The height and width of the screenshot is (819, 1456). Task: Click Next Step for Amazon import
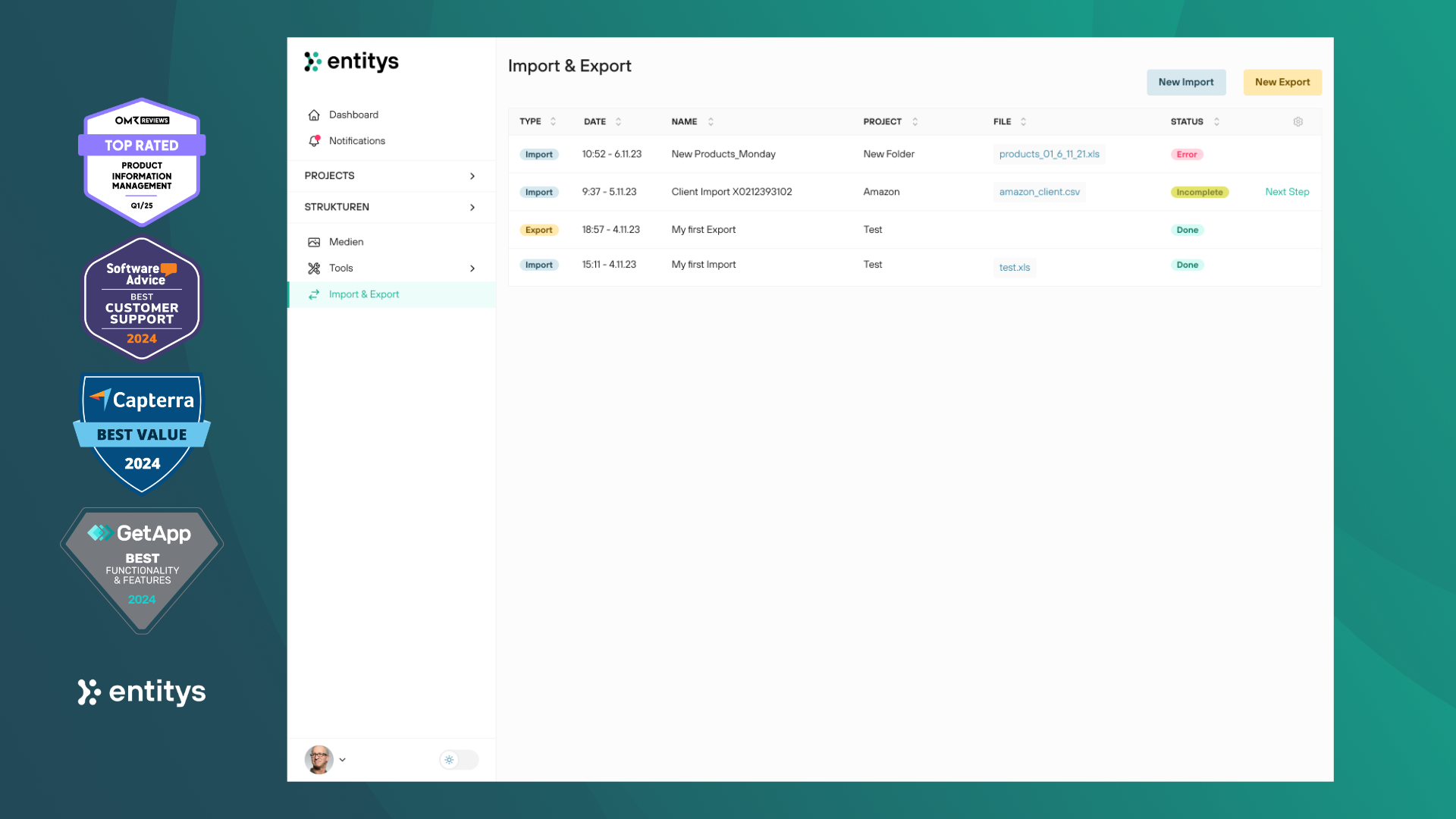tap(1287, 192)
